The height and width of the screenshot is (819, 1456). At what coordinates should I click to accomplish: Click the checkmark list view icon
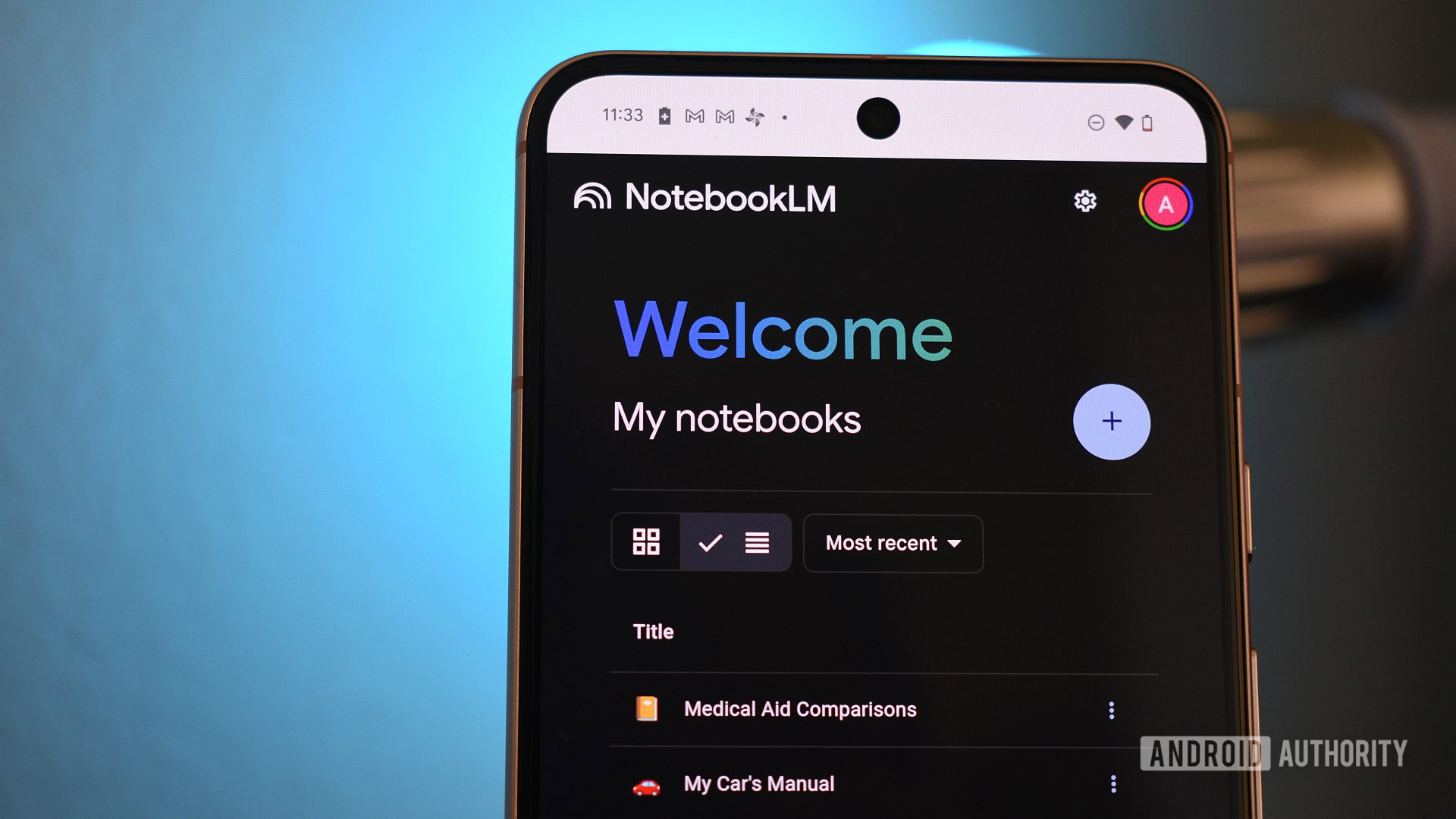[x=711, y=542]
